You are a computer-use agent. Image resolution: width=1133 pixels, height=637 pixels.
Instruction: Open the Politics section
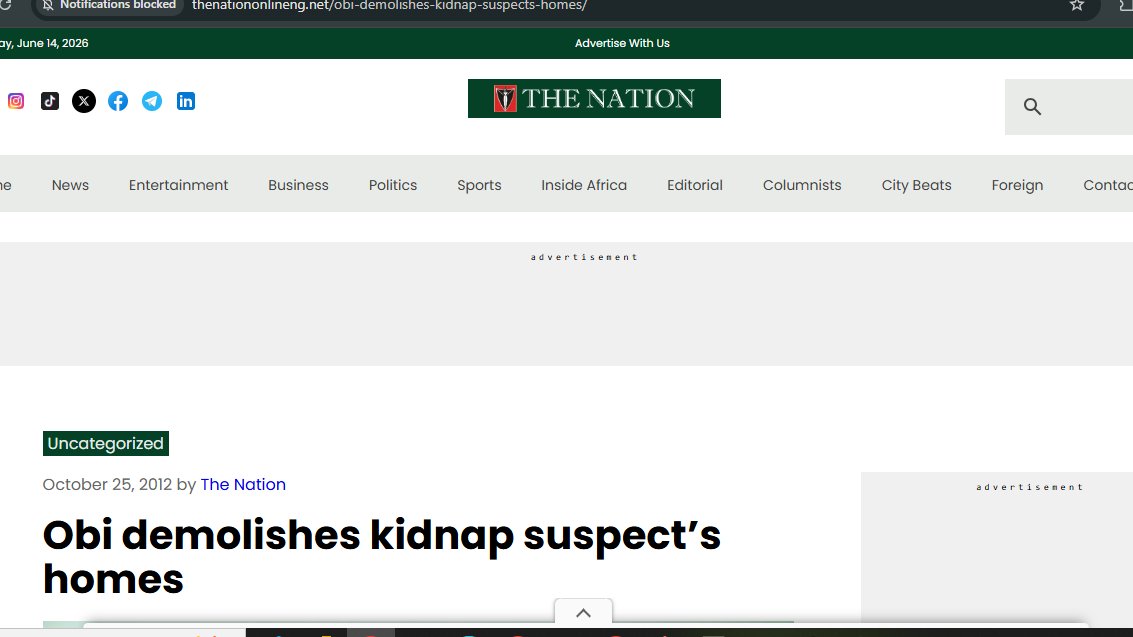393,185
